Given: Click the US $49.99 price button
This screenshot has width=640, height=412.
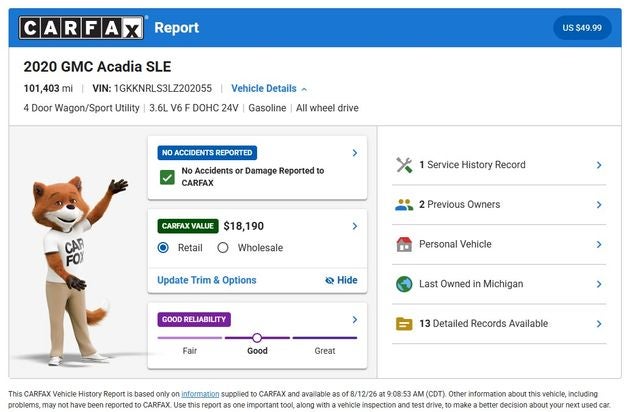Looking at the screenshot, I should [x=582, y=28].
